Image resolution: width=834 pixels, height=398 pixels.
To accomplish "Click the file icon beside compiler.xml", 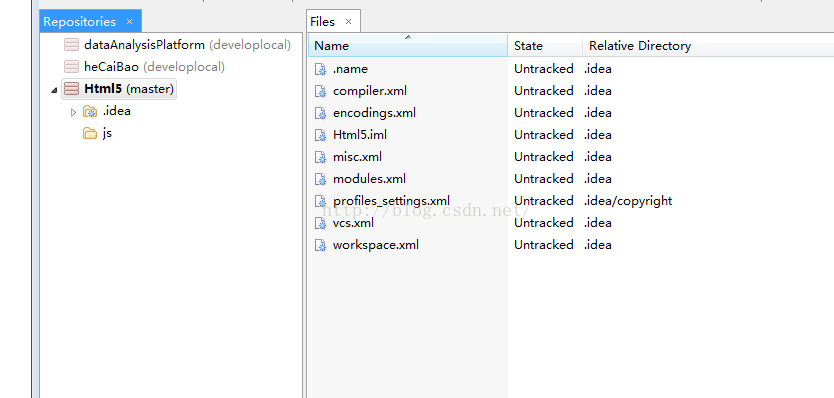I will 320,91.
